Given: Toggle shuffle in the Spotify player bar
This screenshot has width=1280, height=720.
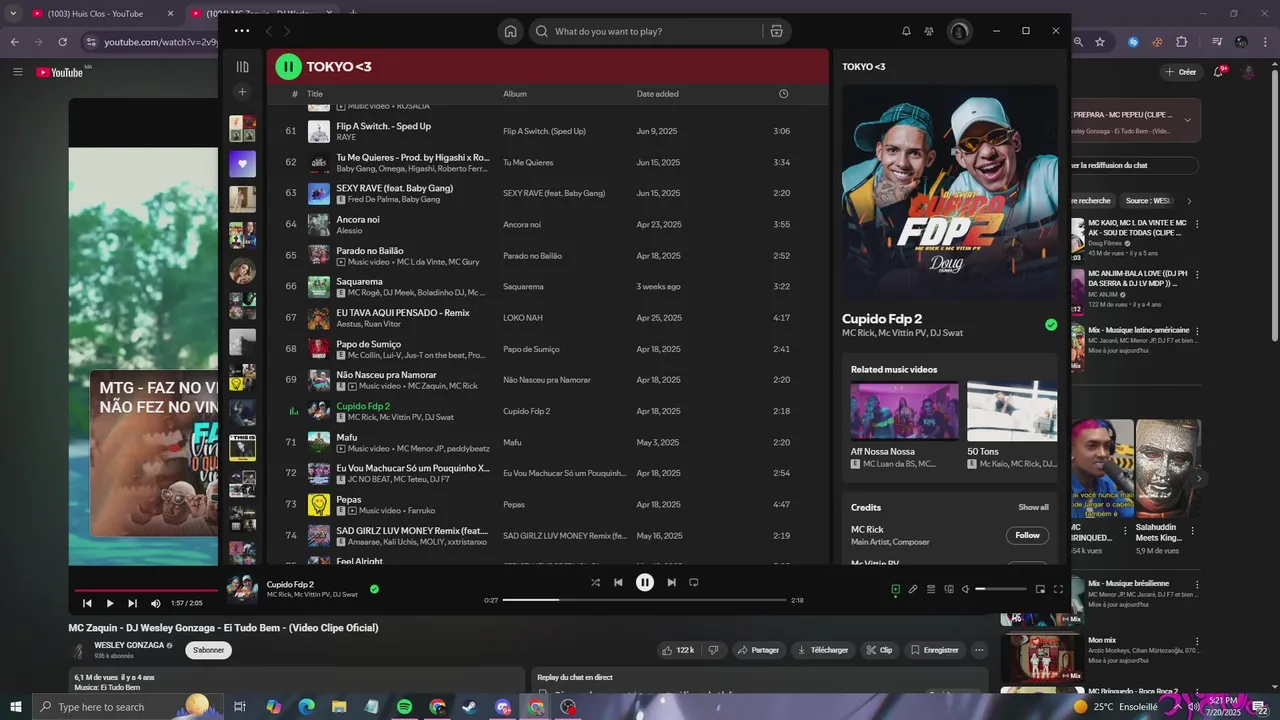Looking at the screenshot, I should (x=595, y=582).
